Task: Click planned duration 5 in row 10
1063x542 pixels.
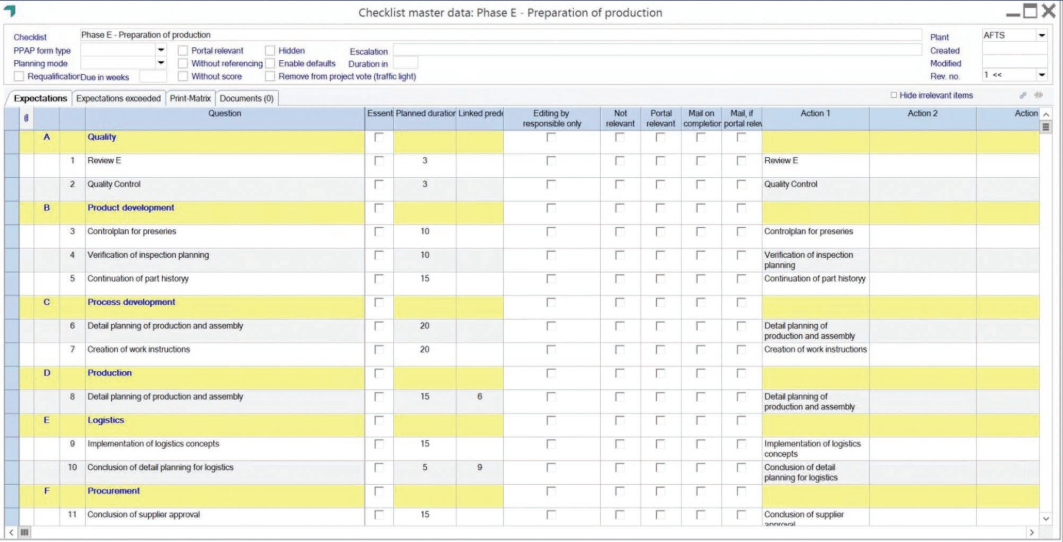Action: [424, 468]
